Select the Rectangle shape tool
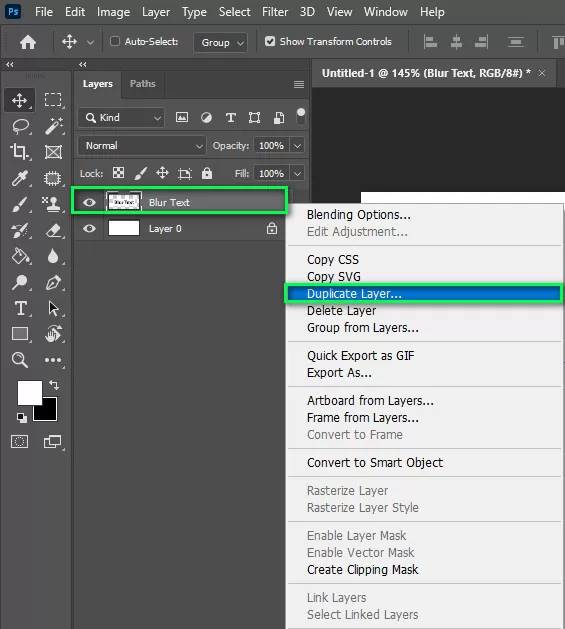565x629 pixels. point(20,334)
